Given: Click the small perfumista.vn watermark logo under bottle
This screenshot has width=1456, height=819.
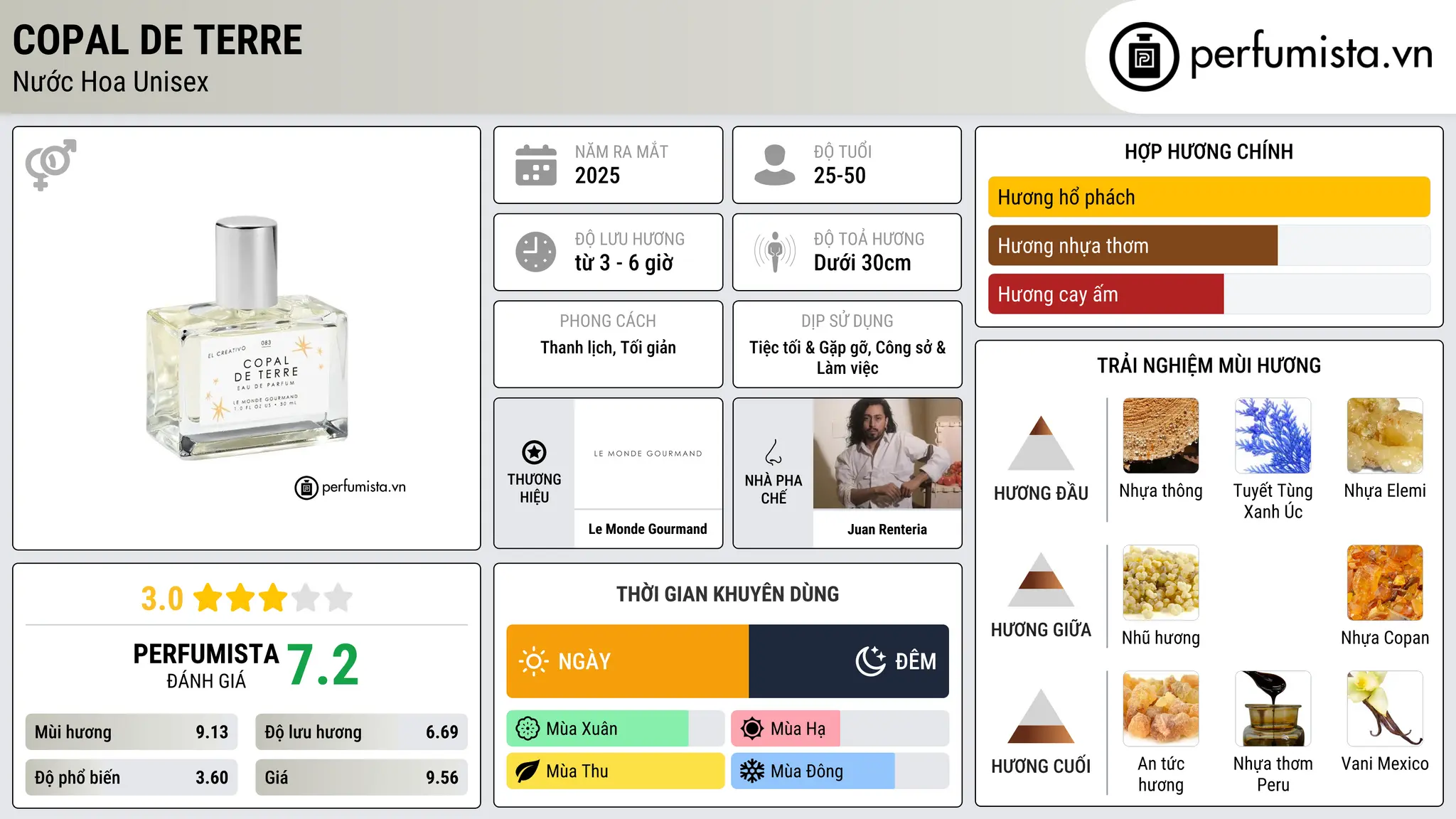Looking at the screenshot, I should 350,488.
